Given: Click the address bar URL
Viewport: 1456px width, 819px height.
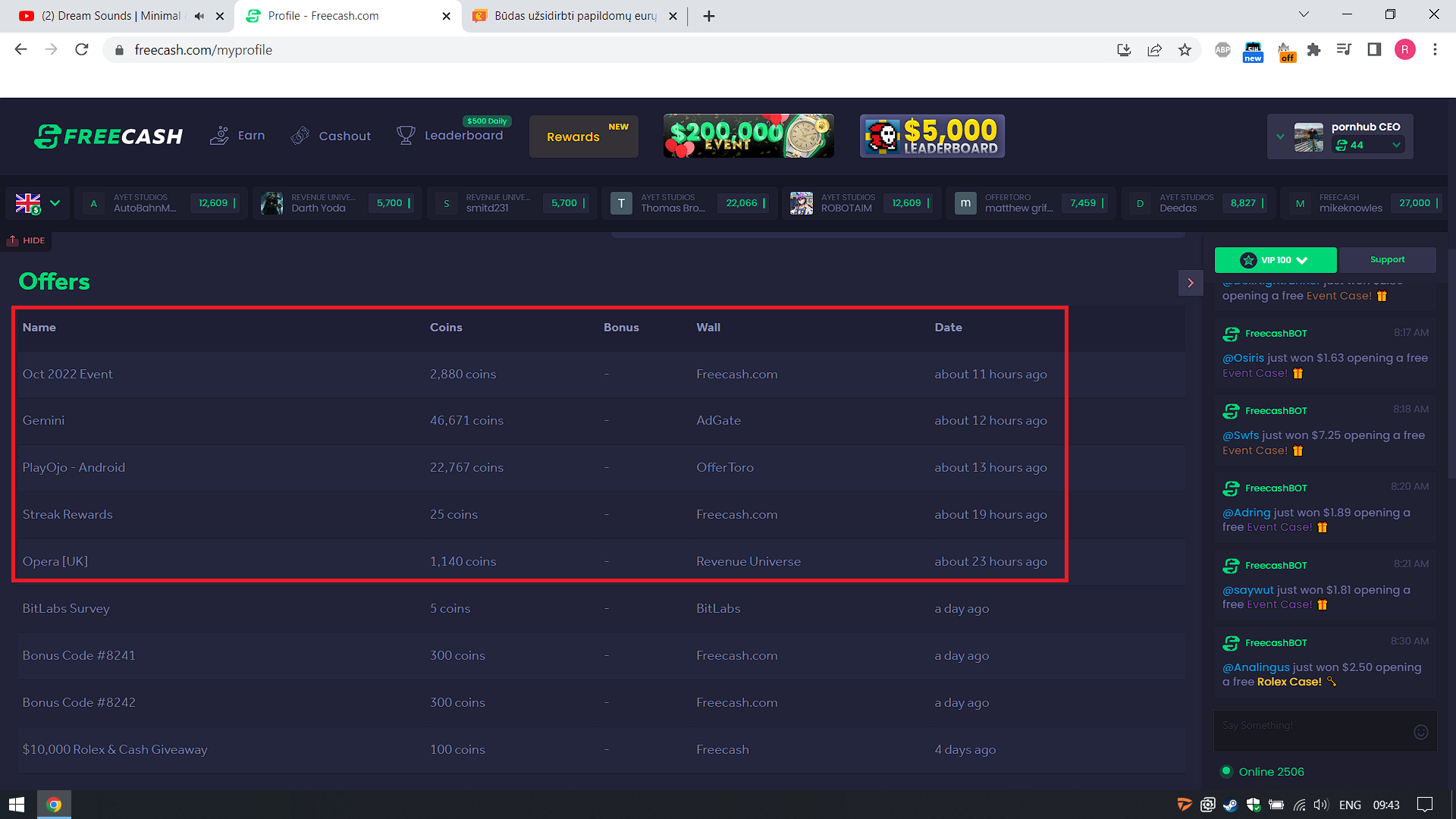Looking at the screenshot, I should coord(203,50).
